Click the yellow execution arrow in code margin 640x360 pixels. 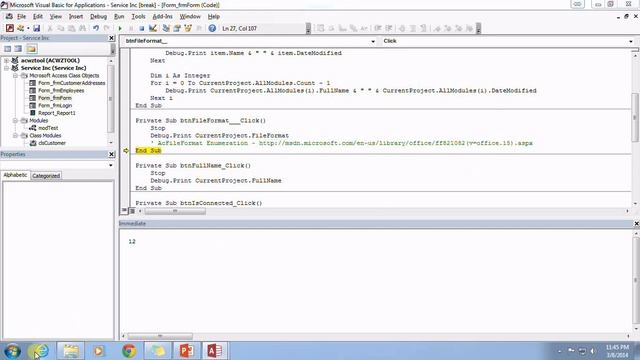point(126,151)
